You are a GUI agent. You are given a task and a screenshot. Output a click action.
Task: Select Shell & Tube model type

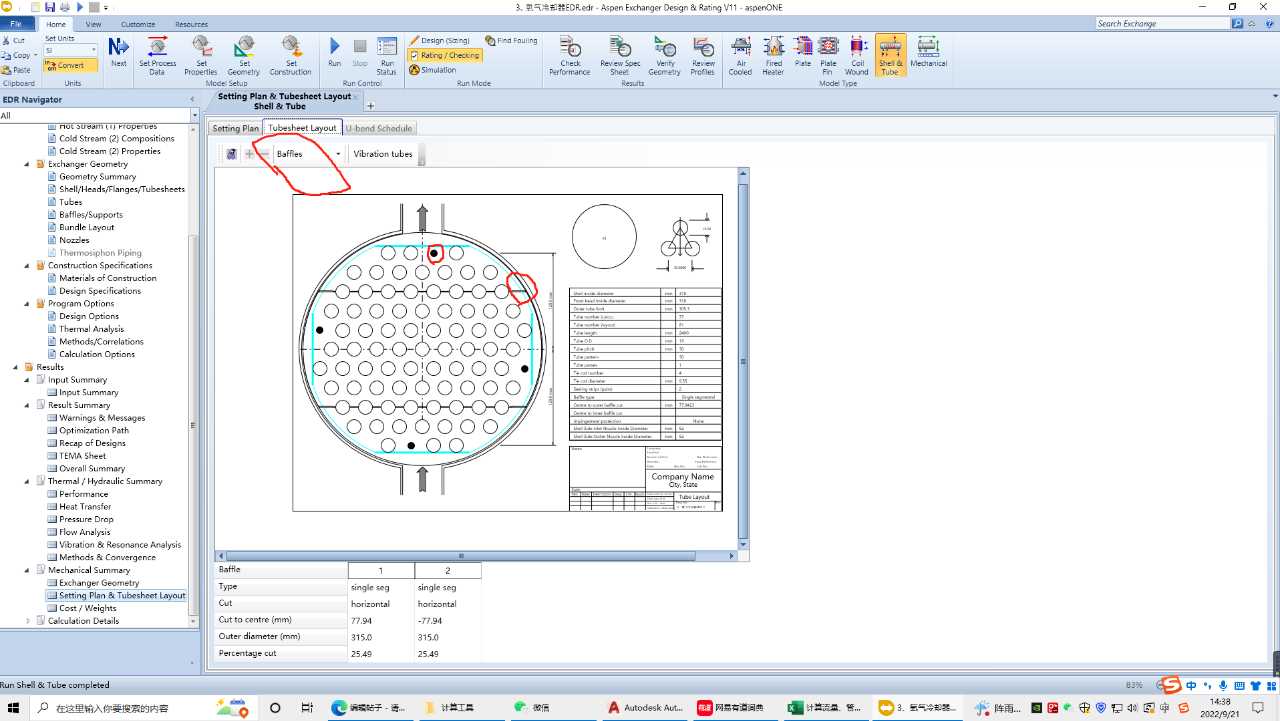(x=890, y=56)
